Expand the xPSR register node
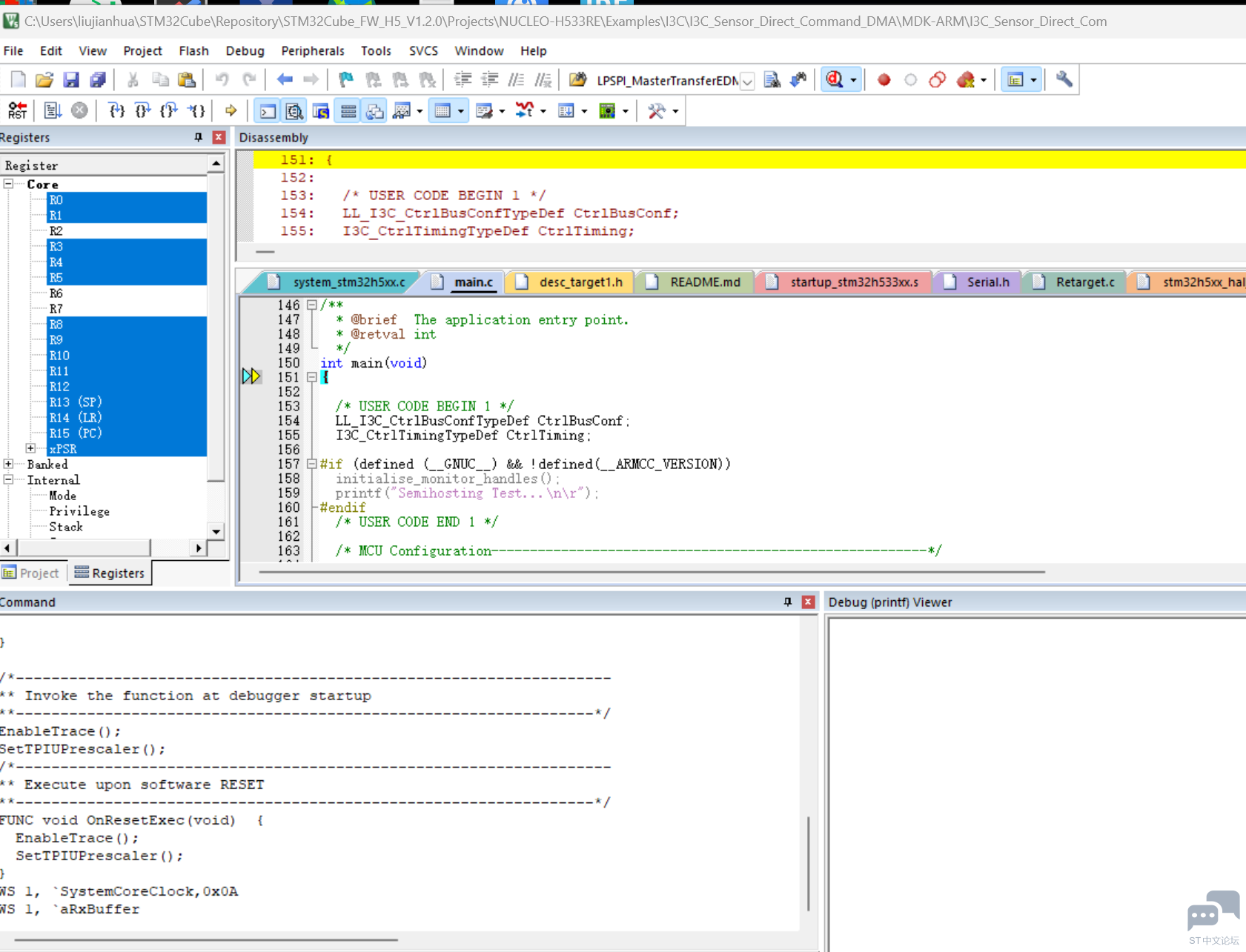Image resolution: width=1246 pixels, height=952 pixels. coord(30,448)
